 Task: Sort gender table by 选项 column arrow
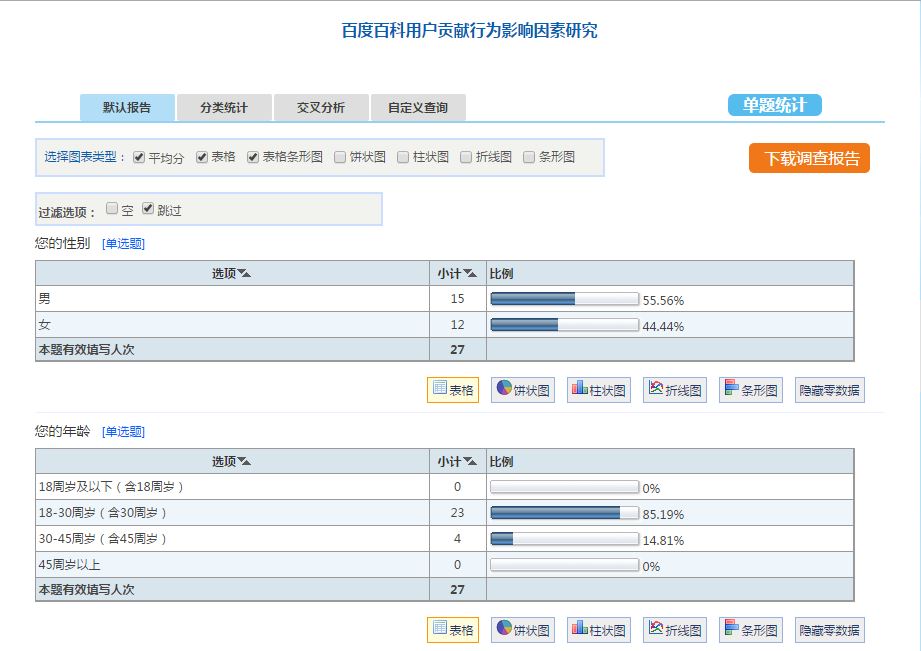click(245, 274)
